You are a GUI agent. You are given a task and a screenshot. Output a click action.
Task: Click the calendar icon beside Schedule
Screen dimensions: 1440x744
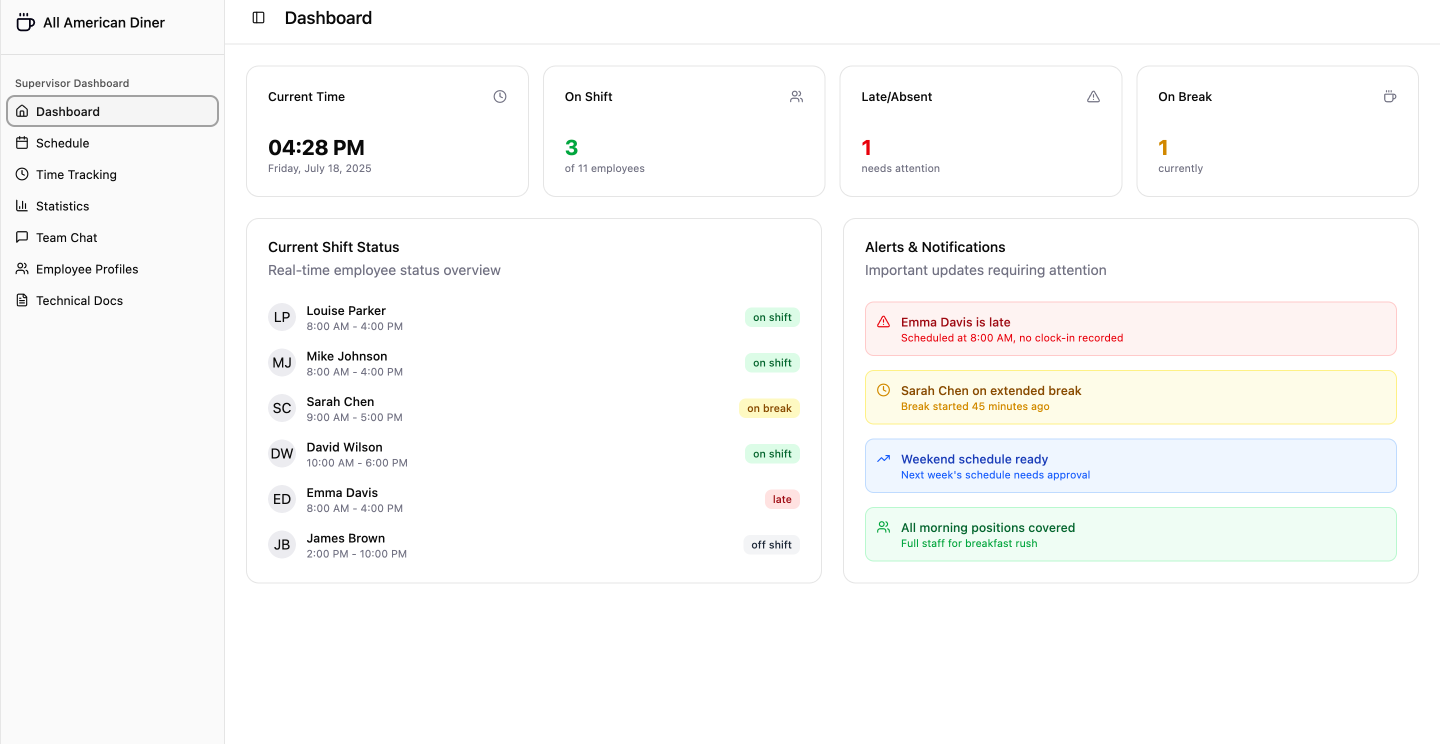click(x=22, y=142)
